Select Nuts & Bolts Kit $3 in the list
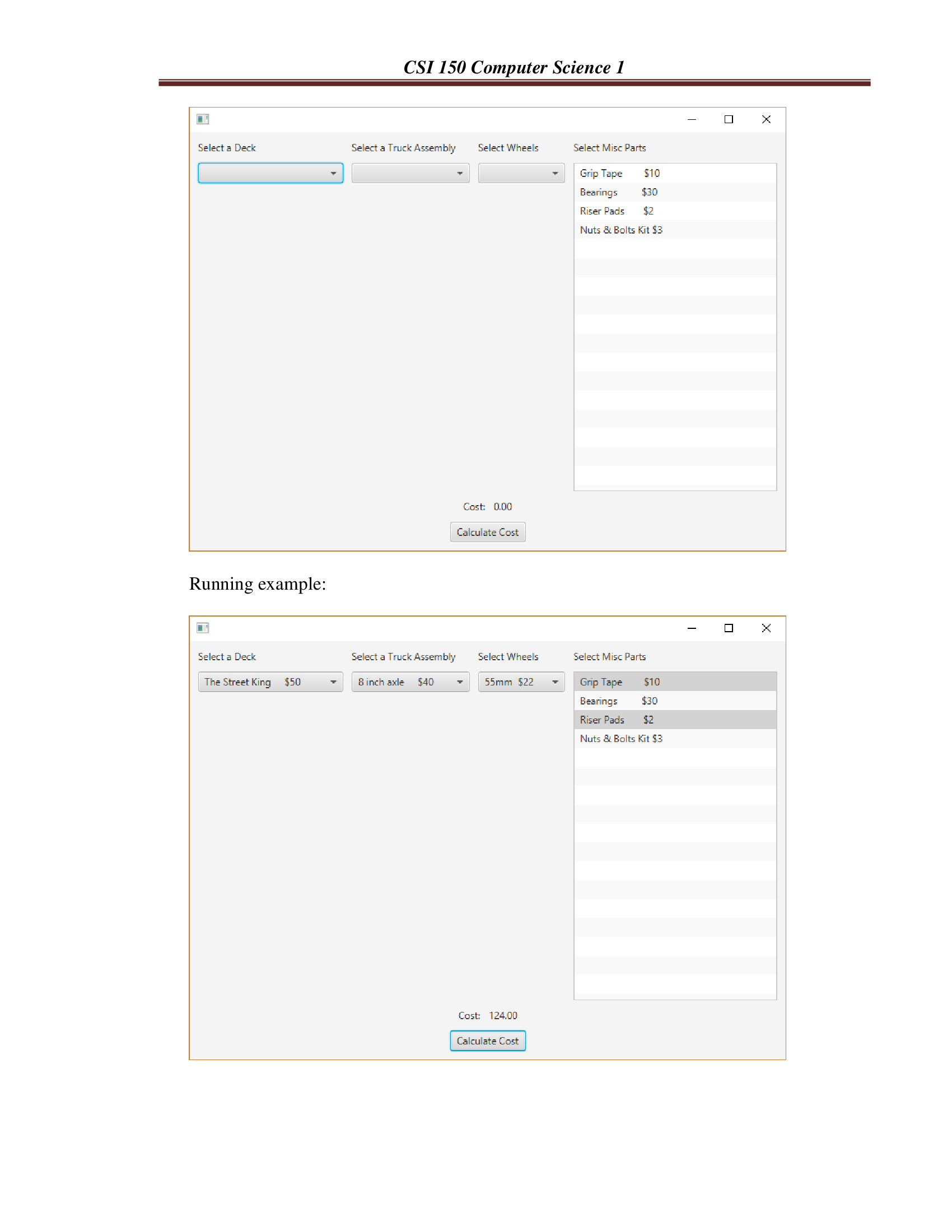Screen dimensions: 952x1232 (620, 230)
